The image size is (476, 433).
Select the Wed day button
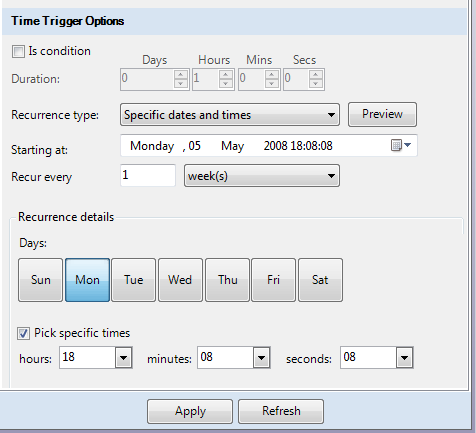(x=180, y=280)
